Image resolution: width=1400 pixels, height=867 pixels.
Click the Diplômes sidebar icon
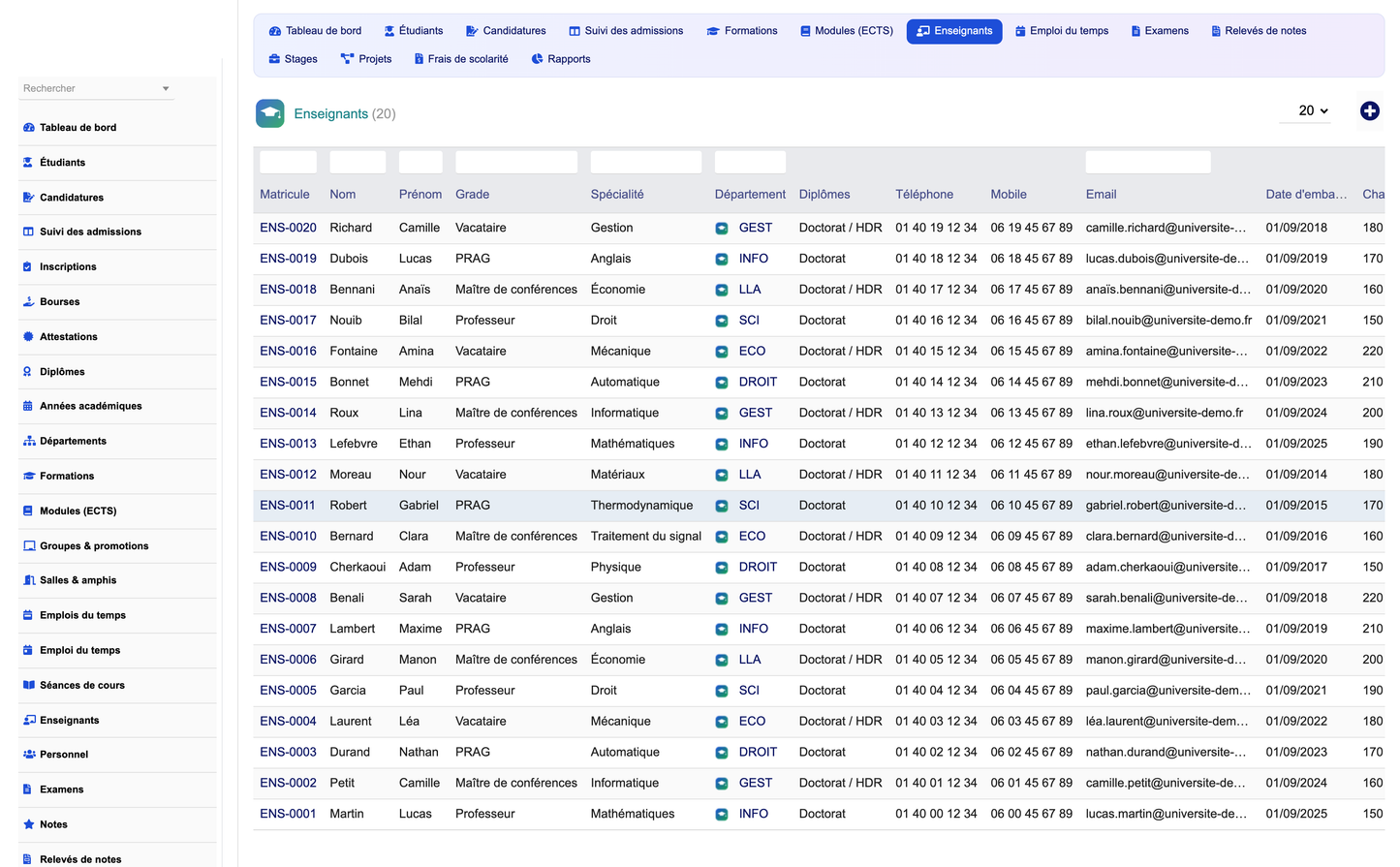tap(27, 372)
